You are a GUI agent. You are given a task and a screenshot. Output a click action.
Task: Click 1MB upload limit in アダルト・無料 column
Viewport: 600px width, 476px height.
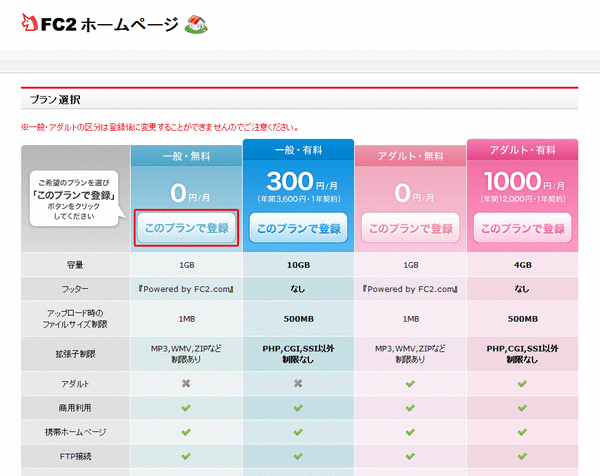[x=411, y=319]
